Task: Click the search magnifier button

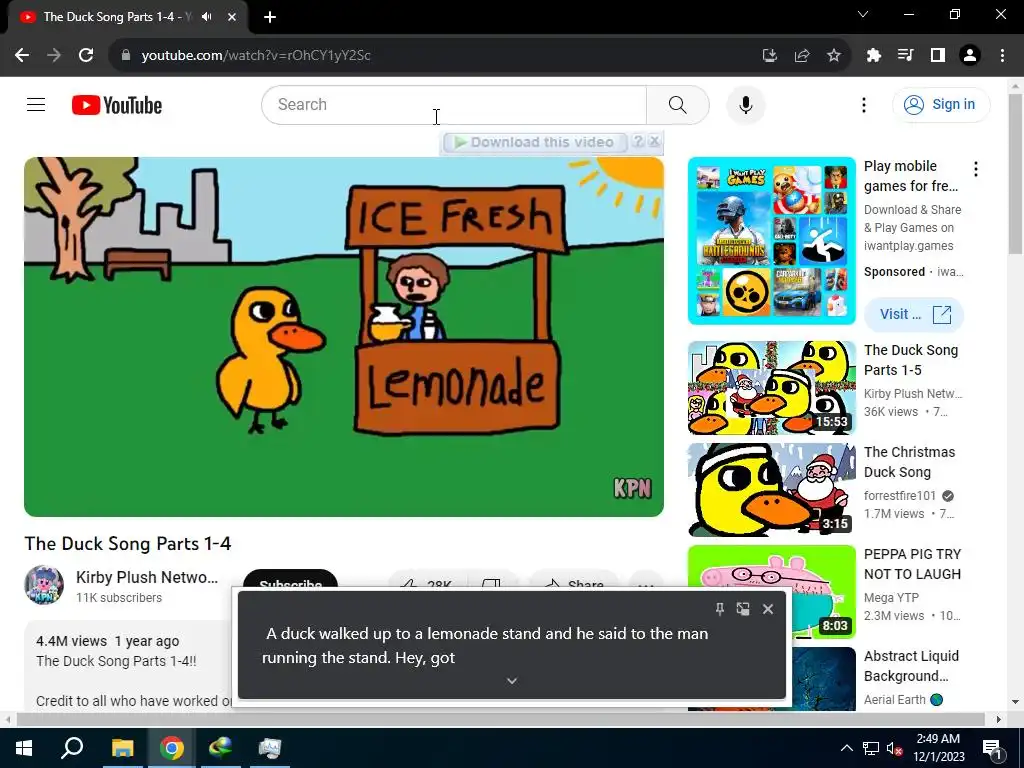Action: click(677, 104)
